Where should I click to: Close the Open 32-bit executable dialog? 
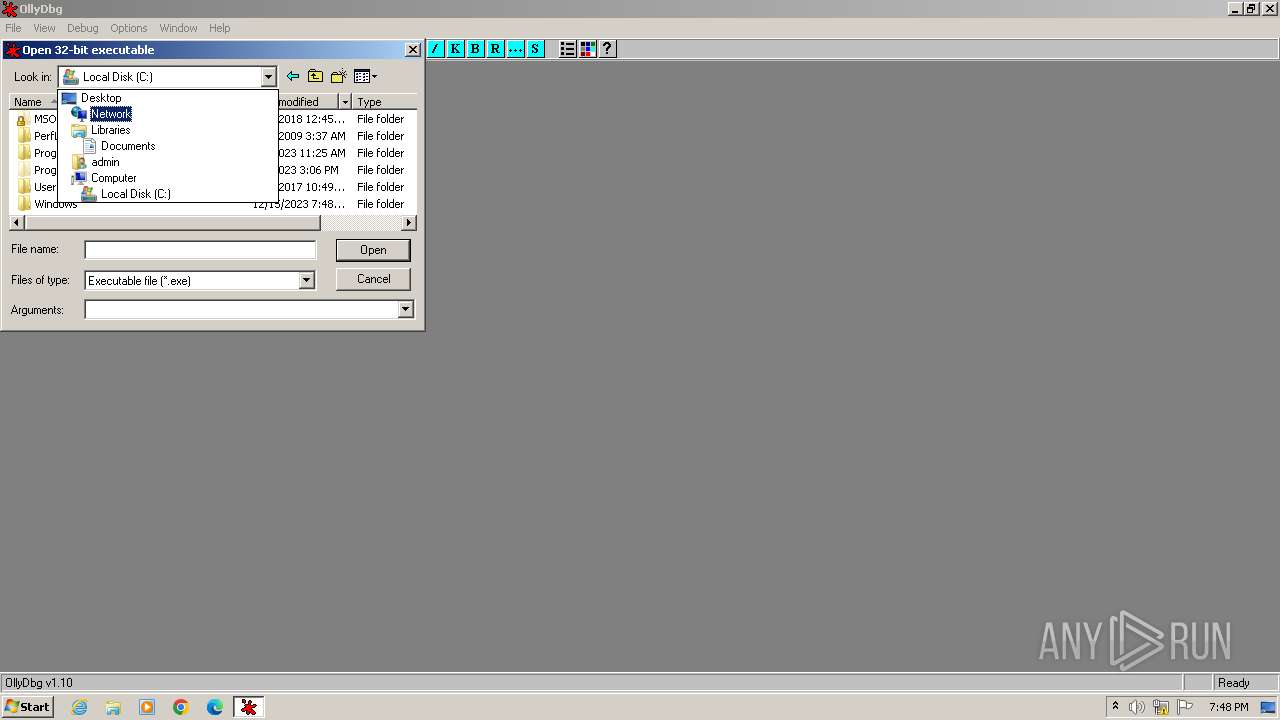click(412, 50)
